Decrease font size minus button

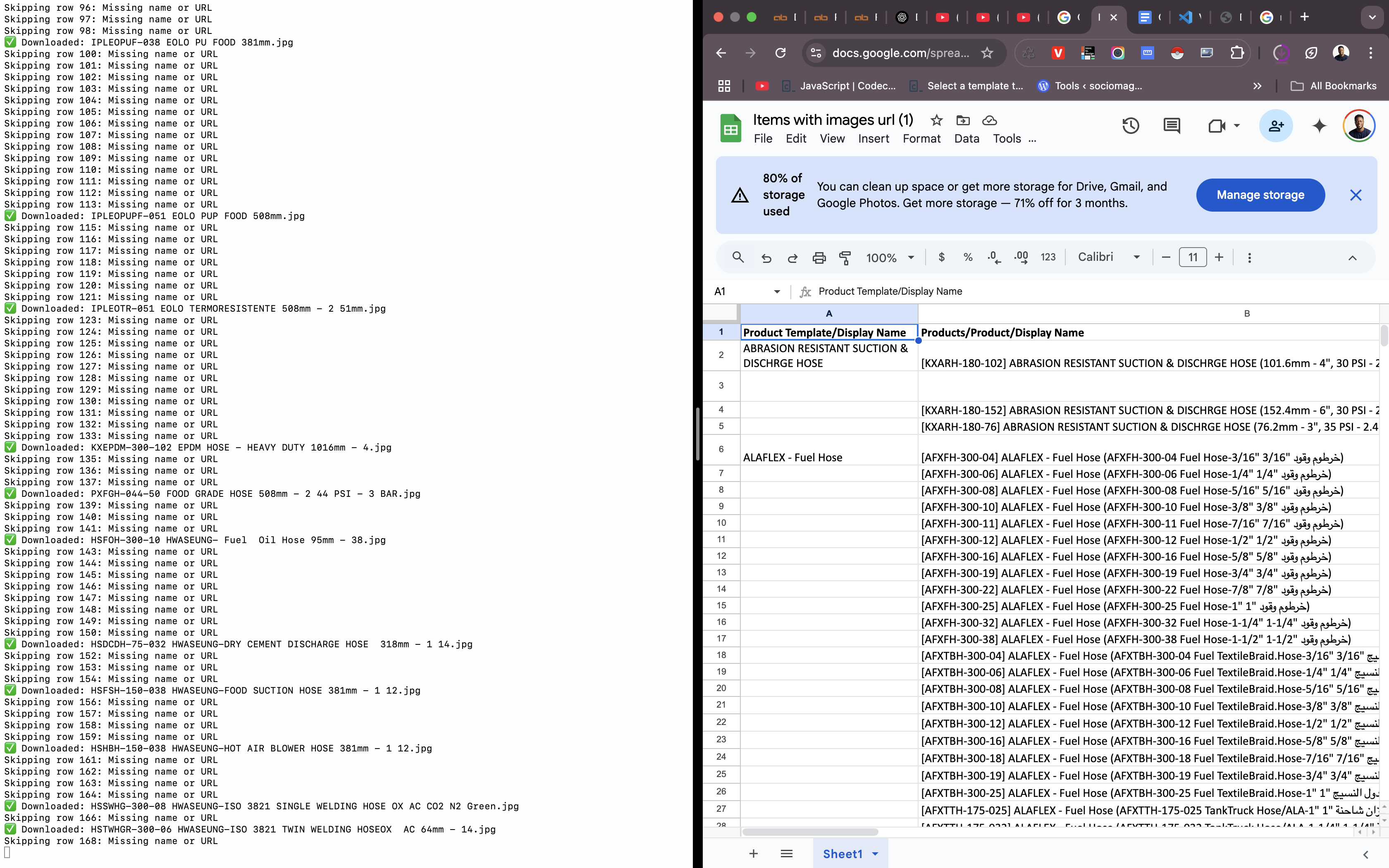(x=1166, y=257)
